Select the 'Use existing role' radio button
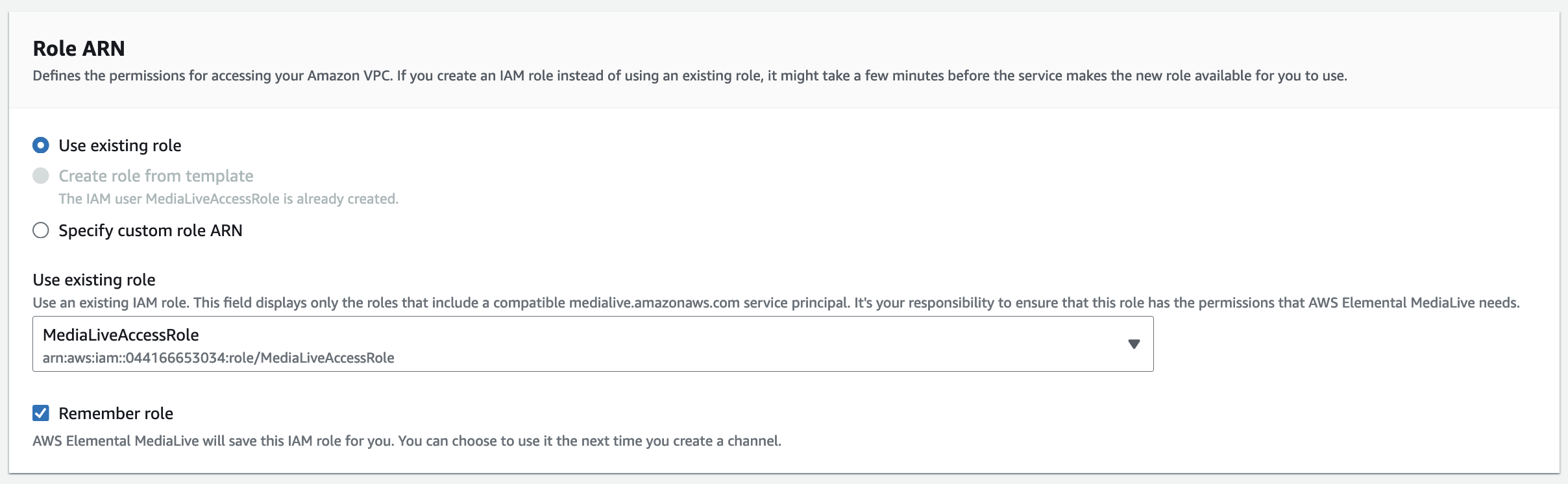Image resolution: width=1568 pixels, height=484 pixels. pos(41,145)
